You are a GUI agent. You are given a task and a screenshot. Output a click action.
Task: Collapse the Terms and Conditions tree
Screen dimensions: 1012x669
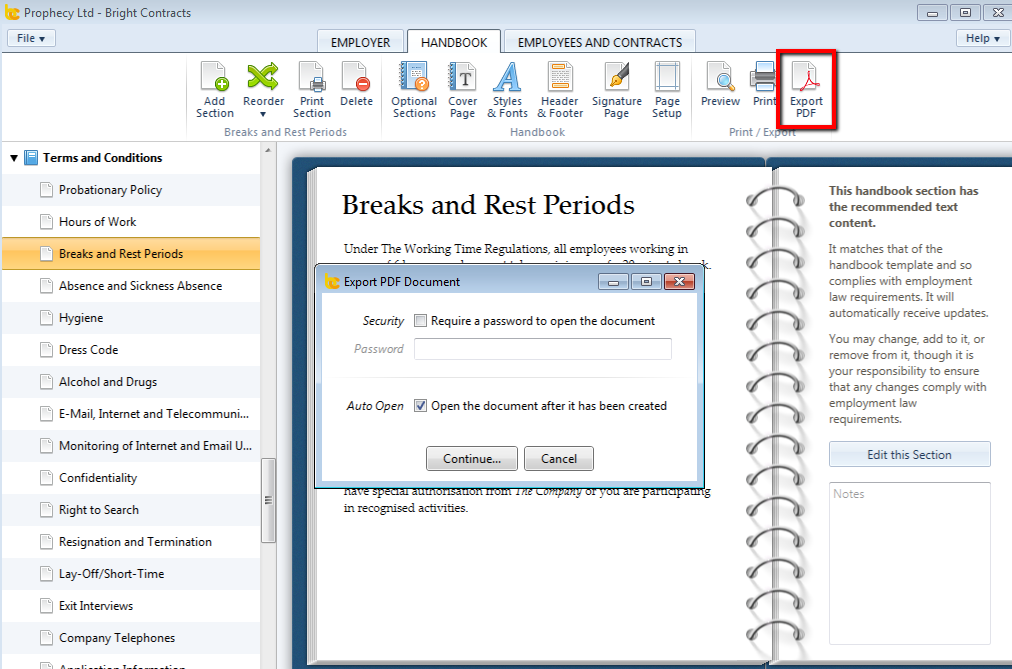tap(14, 158)
